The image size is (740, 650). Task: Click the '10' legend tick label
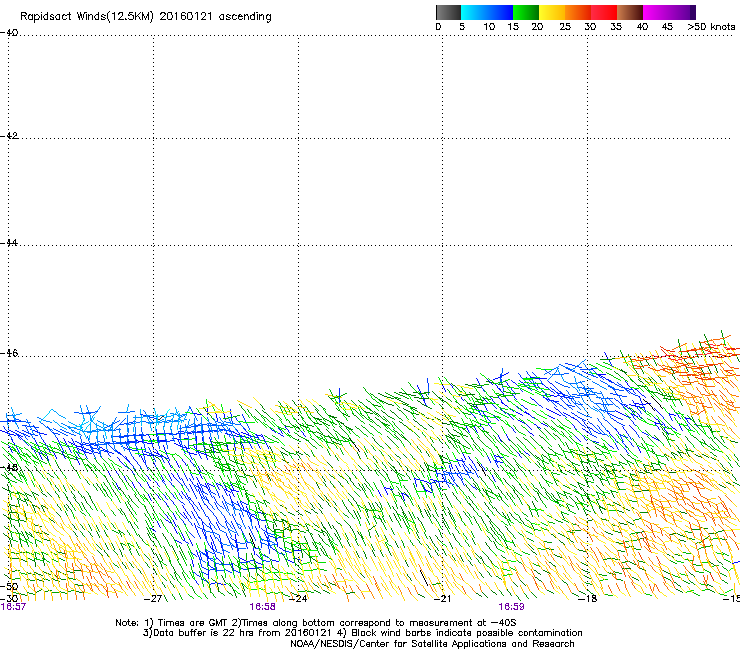[489, 27]
